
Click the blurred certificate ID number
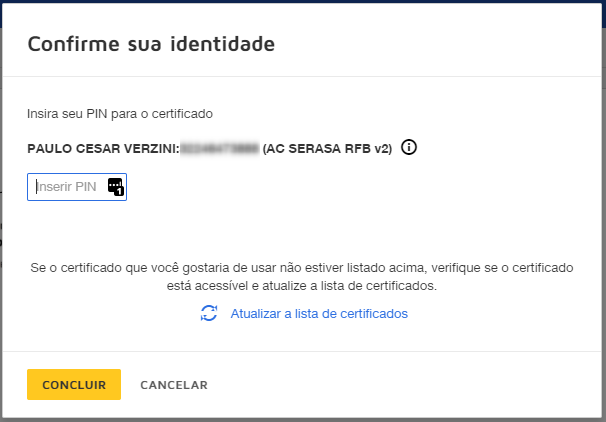coord(220,148)
